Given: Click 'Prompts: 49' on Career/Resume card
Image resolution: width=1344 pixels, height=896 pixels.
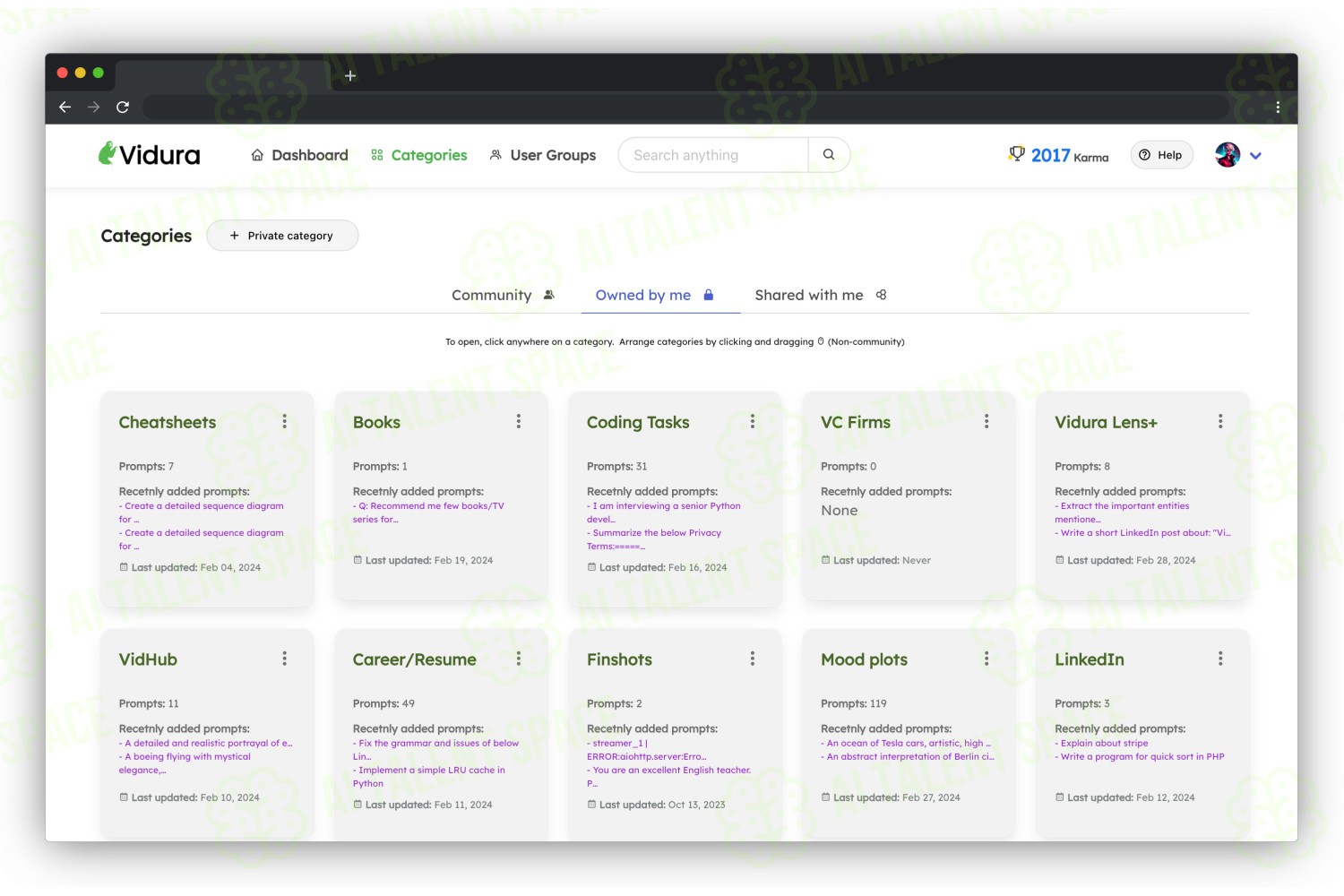Looking at the screenshot, I should (x=383, y=704).
